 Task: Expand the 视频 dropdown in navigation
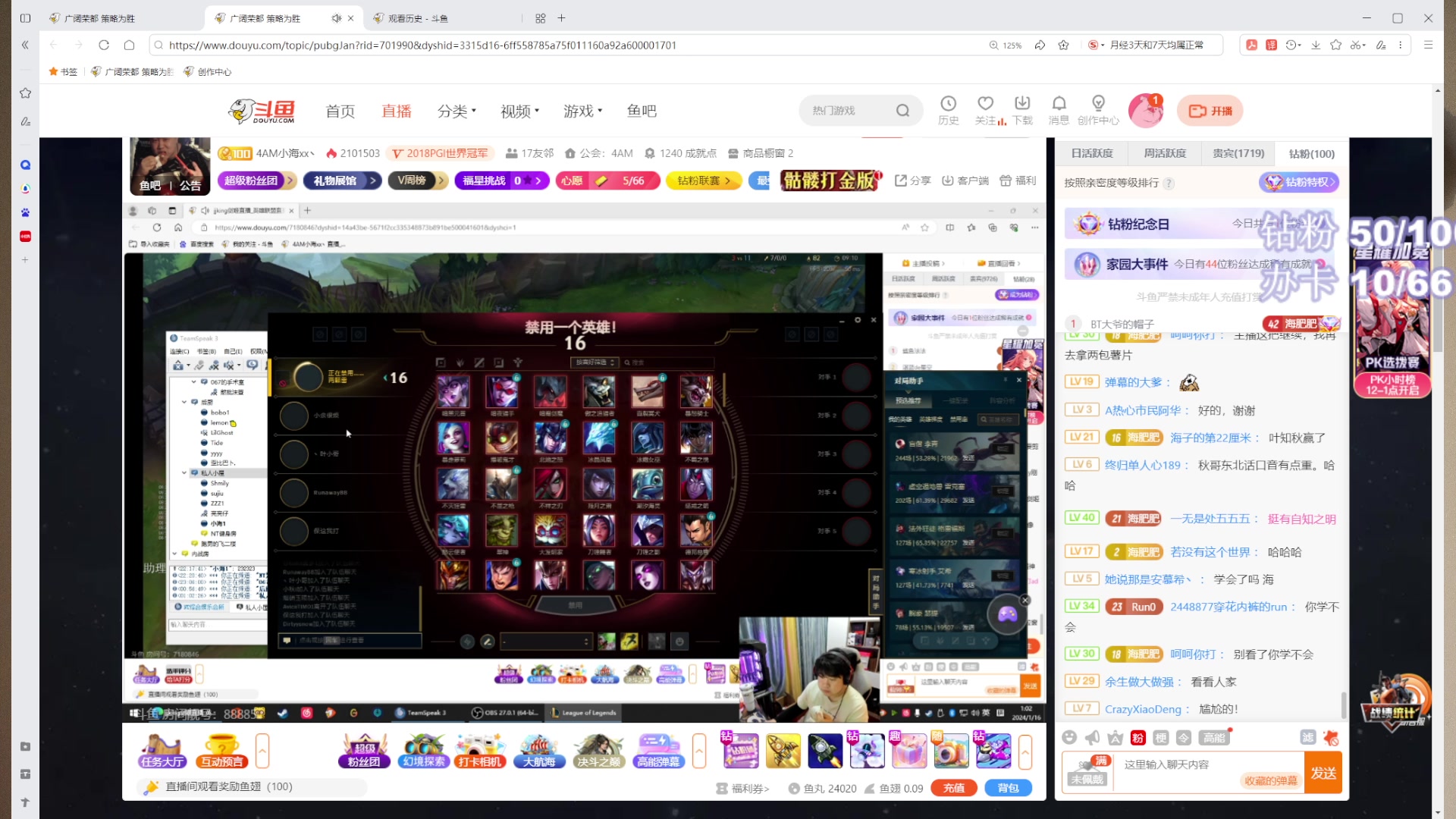519,111
